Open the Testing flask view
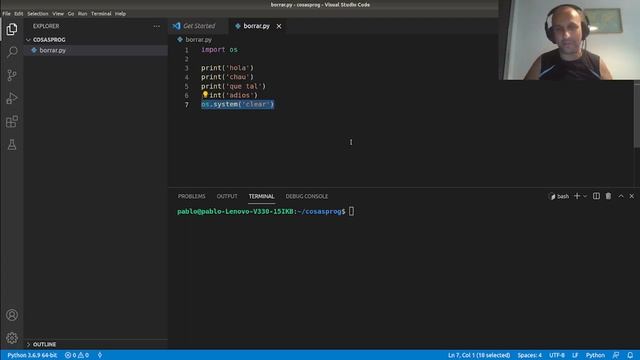Image resolution: width=640 pixels, height=360 pixels. tap(12, 144)
